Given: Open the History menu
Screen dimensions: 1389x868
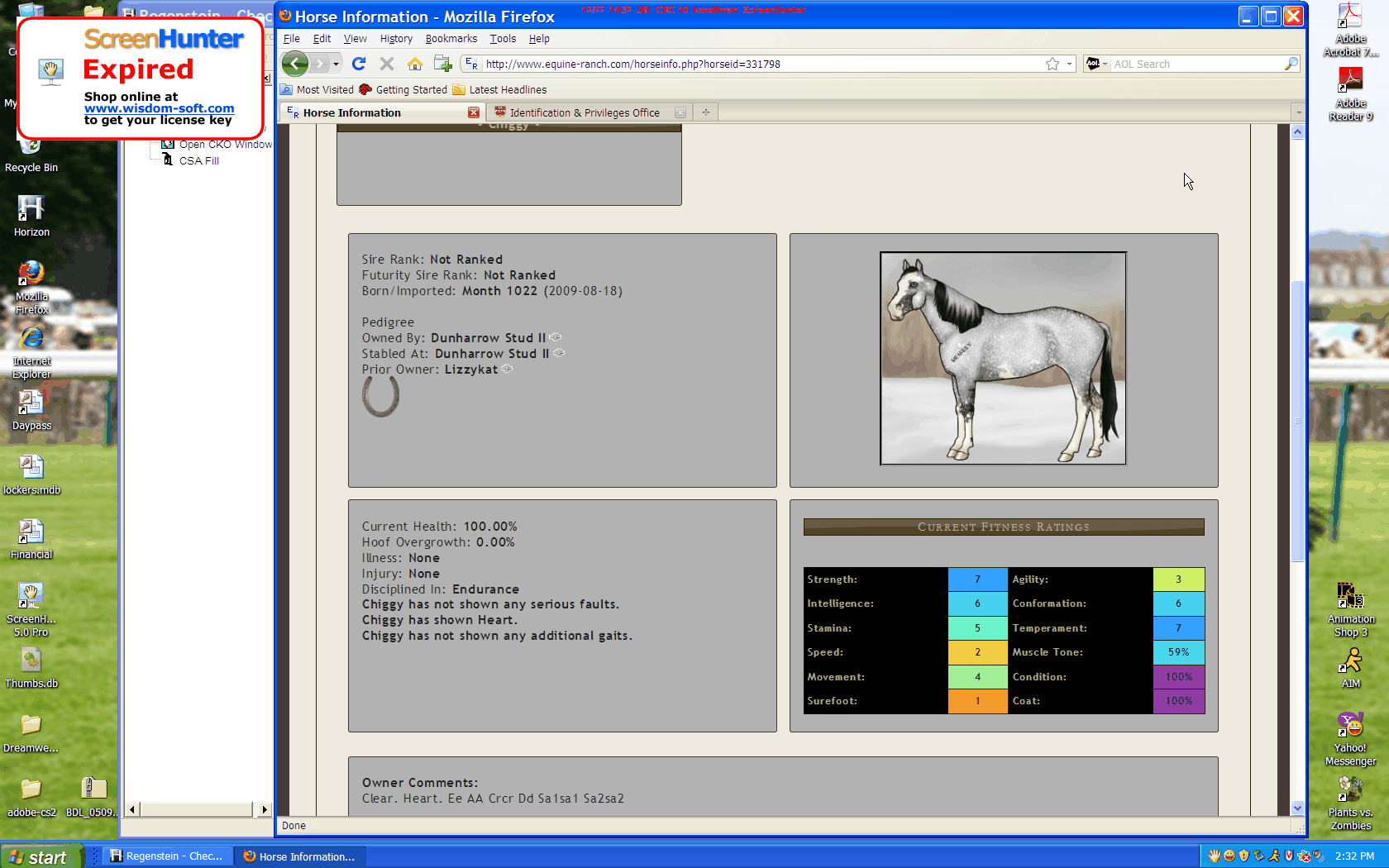Looking at the screenshot, I should pos(396,39).
